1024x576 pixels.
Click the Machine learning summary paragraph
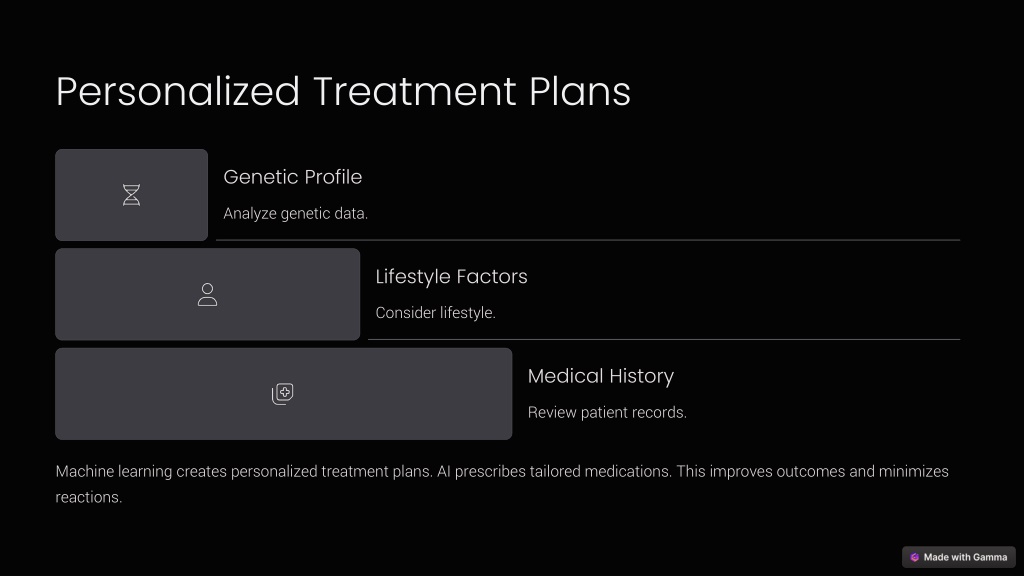pyautogui.click(x=502, y=484)
